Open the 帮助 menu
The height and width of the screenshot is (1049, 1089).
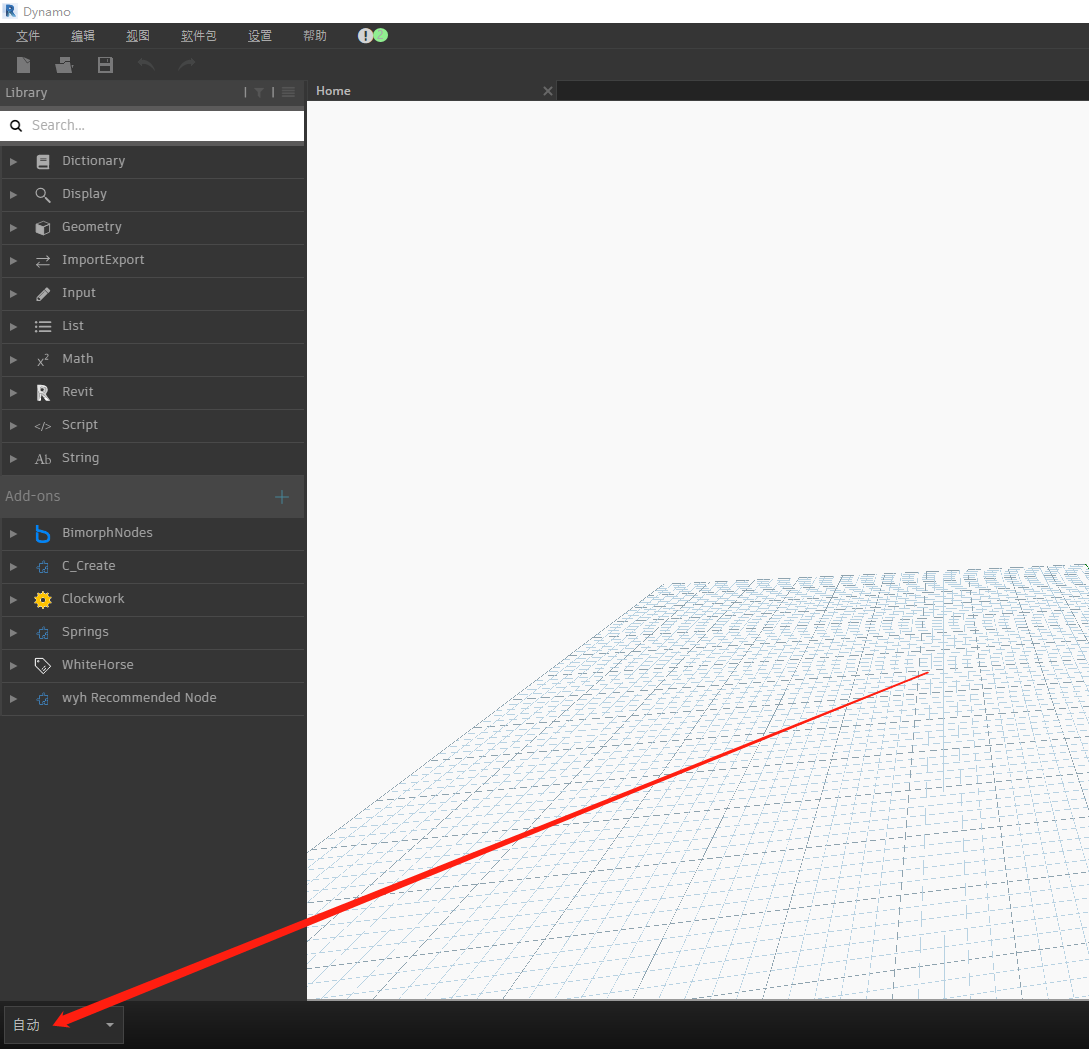click(x=315, y=36)
